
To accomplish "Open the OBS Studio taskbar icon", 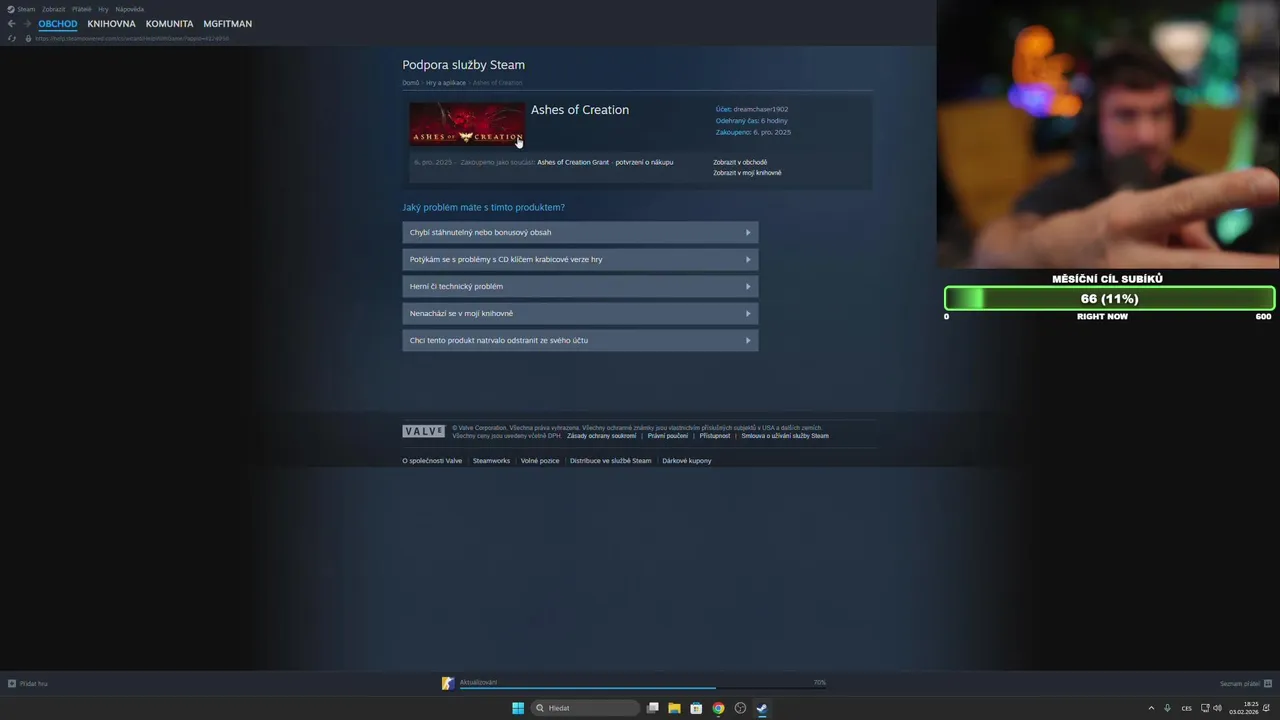I will (740, 708).
